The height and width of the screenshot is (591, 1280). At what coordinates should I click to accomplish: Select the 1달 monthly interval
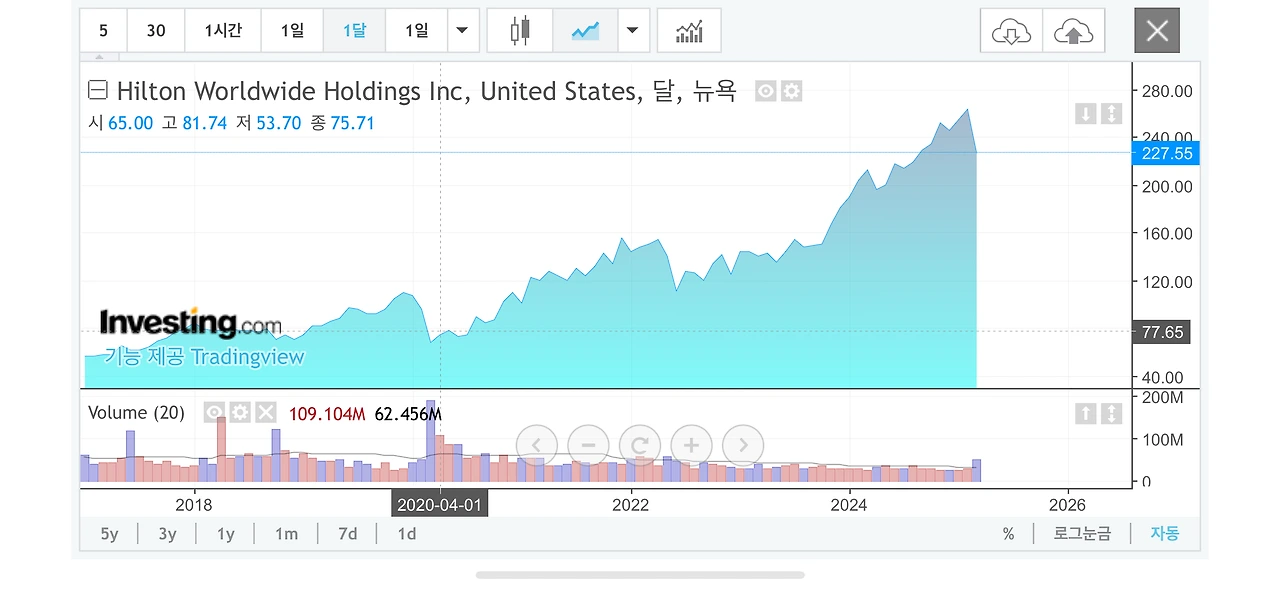354,31
